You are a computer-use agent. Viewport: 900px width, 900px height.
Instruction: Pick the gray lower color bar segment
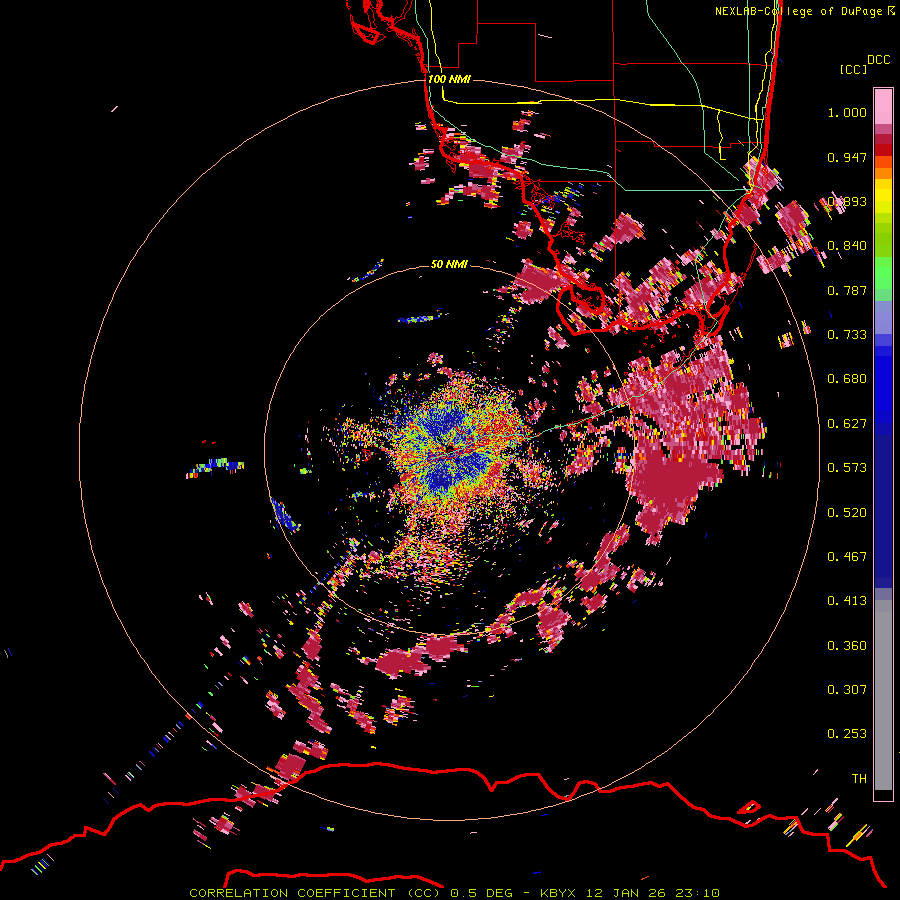[883, 695]
